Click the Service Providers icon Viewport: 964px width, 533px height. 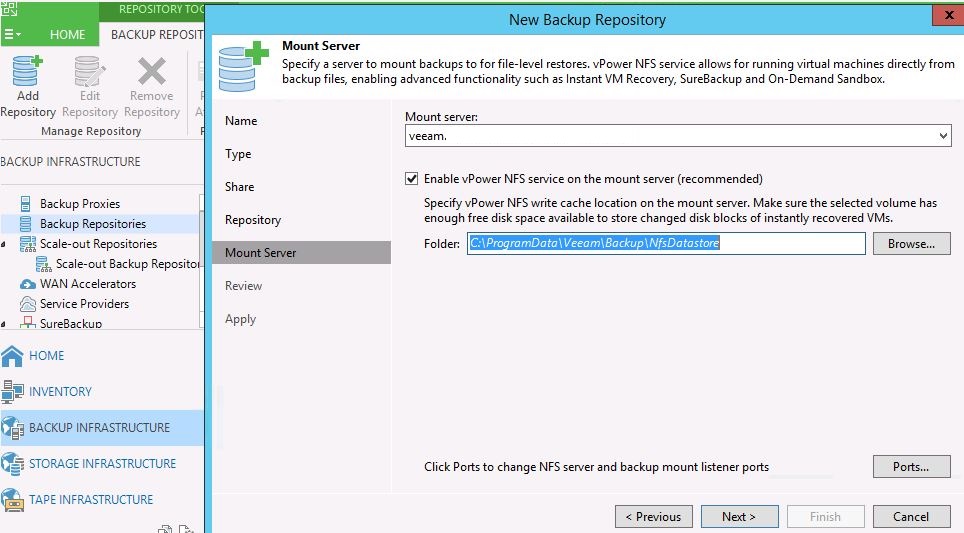[x=28, y=304]
